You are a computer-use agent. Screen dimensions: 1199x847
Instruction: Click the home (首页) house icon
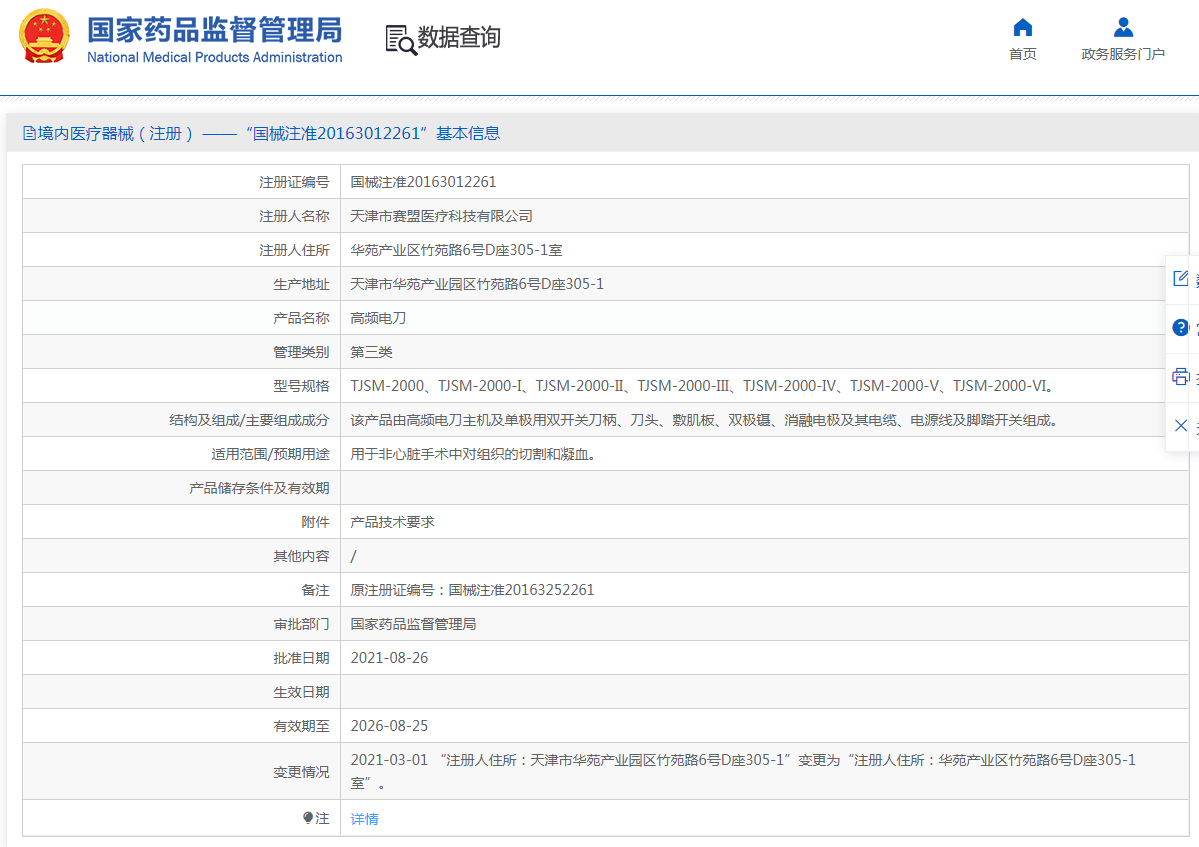[x=1022, y=27]
